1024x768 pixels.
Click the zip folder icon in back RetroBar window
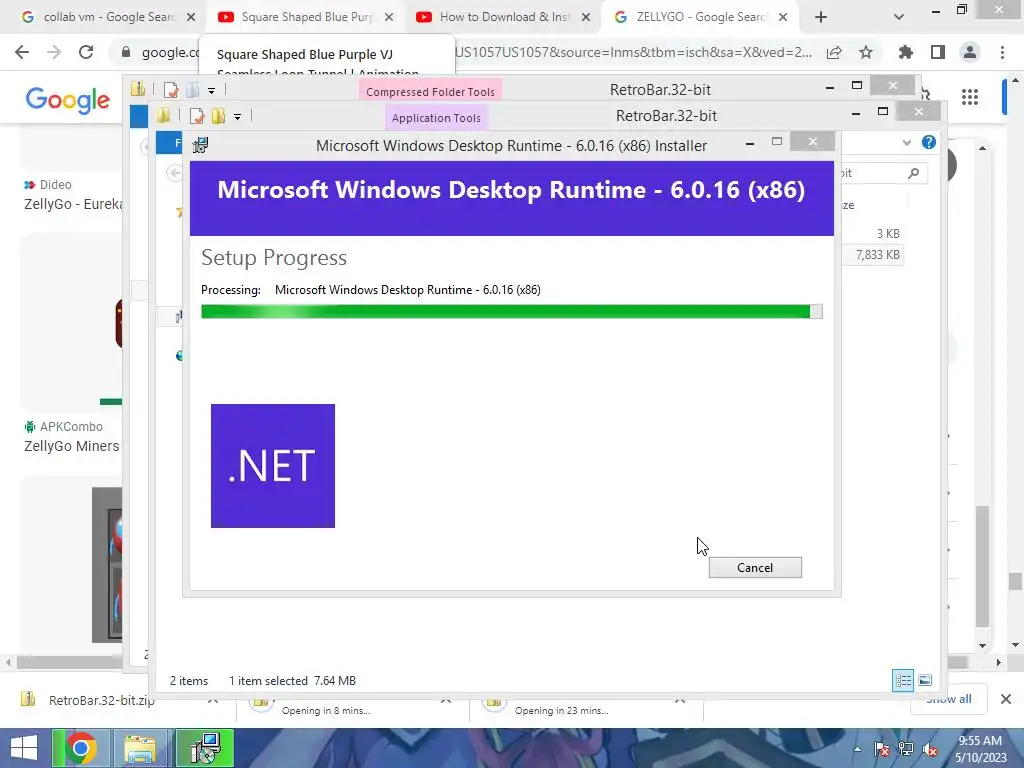[138, 89]
